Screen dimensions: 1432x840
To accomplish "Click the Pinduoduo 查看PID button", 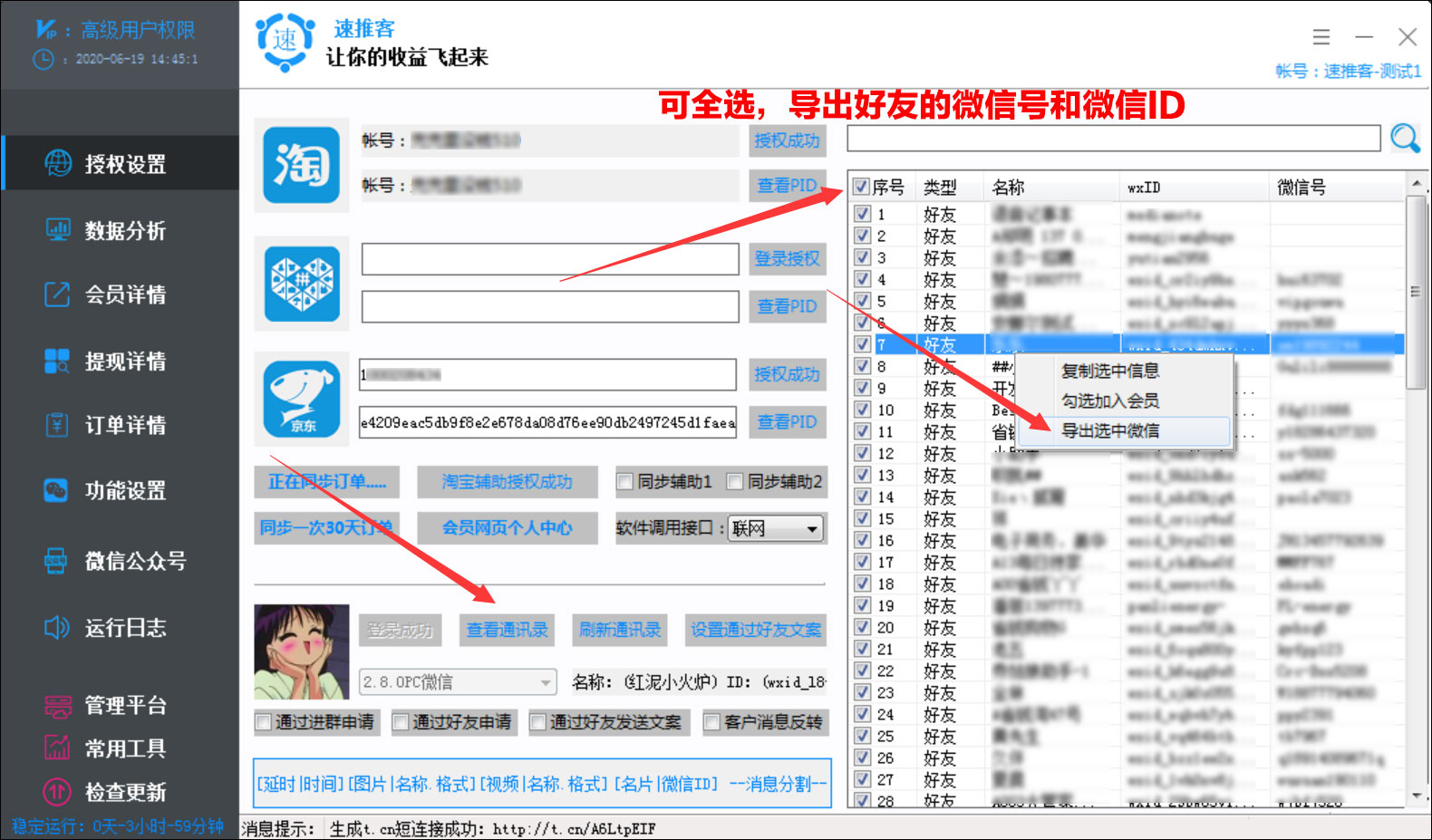I will 787,306.
